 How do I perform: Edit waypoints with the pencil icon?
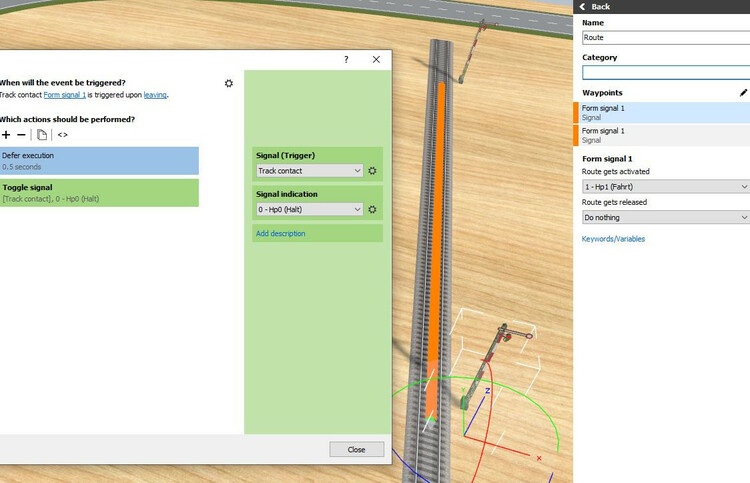(743, 92)
